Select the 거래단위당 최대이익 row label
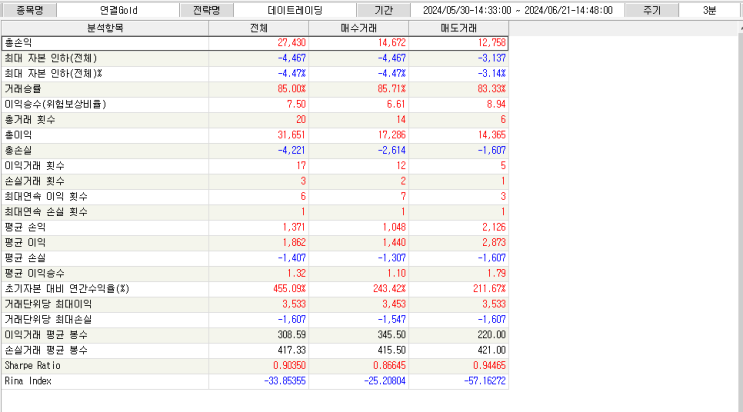The width and height of the screenshot is (743, 412). click(48, 304)
